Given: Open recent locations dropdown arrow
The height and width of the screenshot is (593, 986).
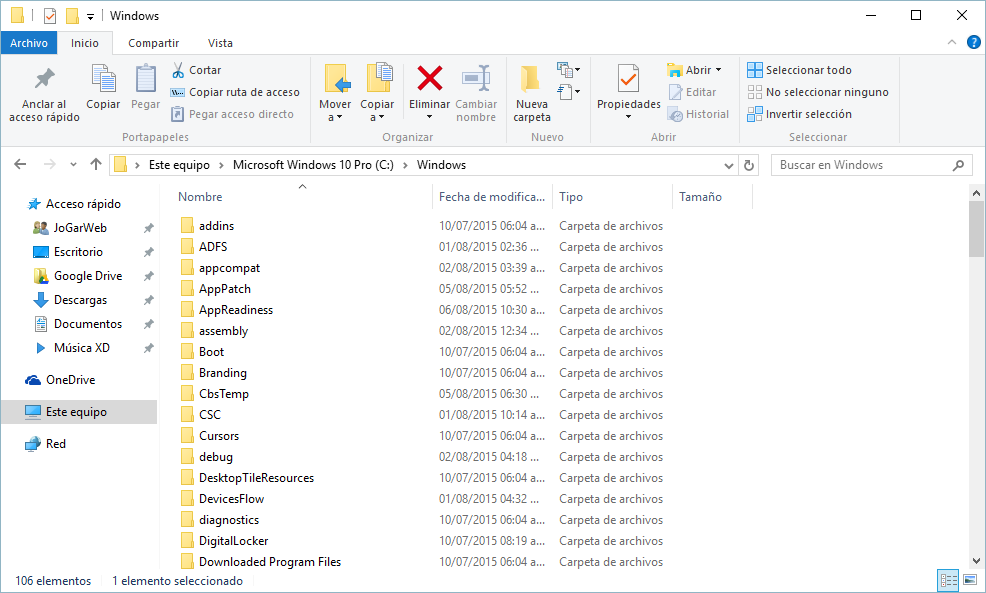Looking at the screenshot, I should coord(74,165).
